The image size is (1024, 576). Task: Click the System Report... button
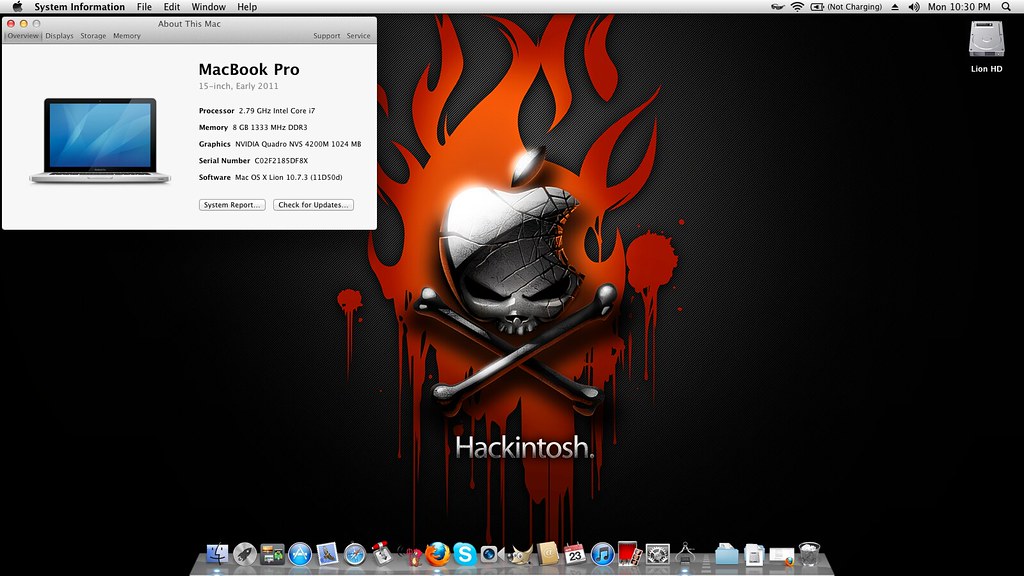pyautogui.click(x=232, y=205)
